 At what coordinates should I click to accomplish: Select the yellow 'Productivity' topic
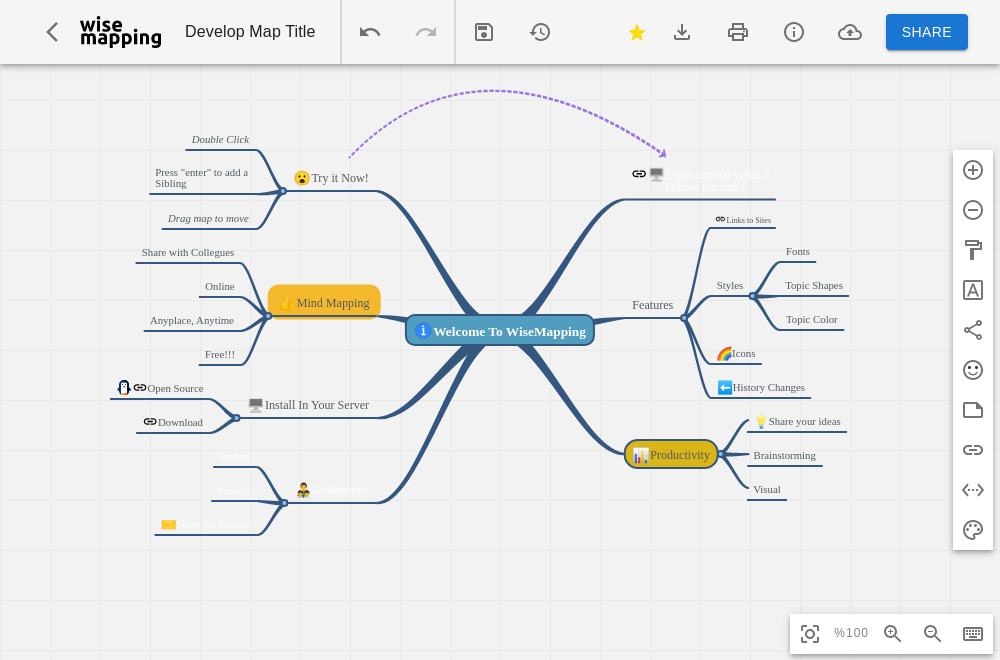pos(671,454)
